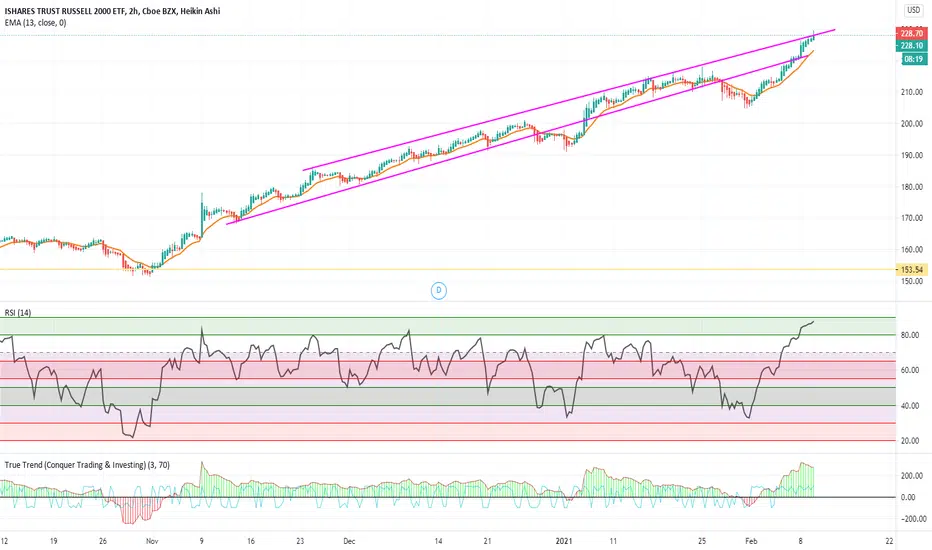
Task: Click the True Trend indicator label
Action: click(87, 465)
